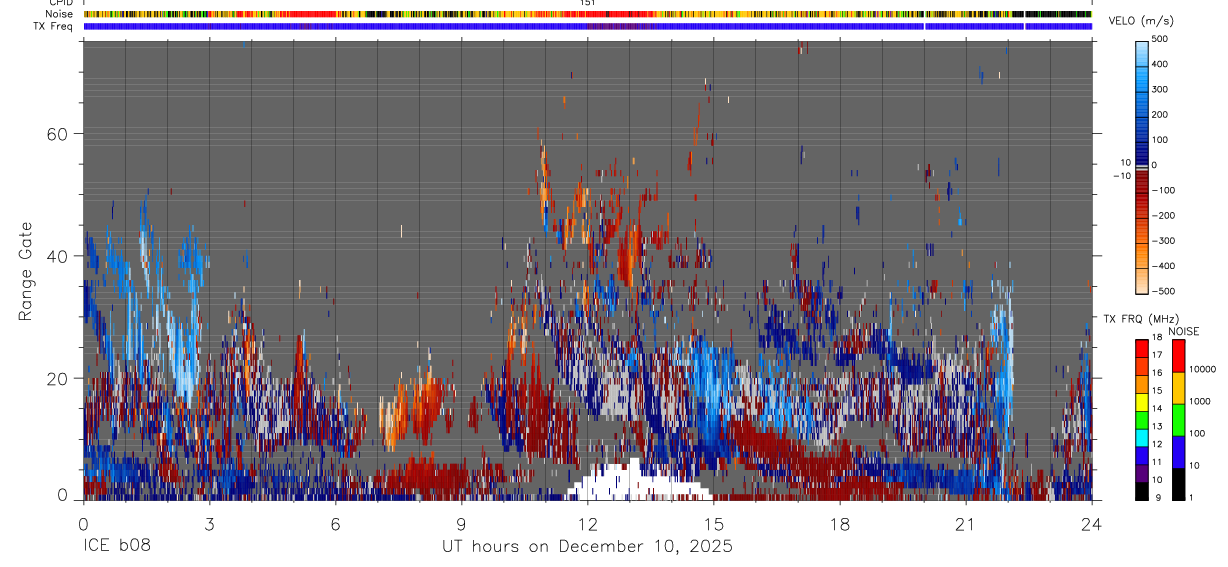The image size is (1228, 567).
Task: Click the 9 tick on the UT hours axis
Action: pyautogui.click(x=461, y=524)
